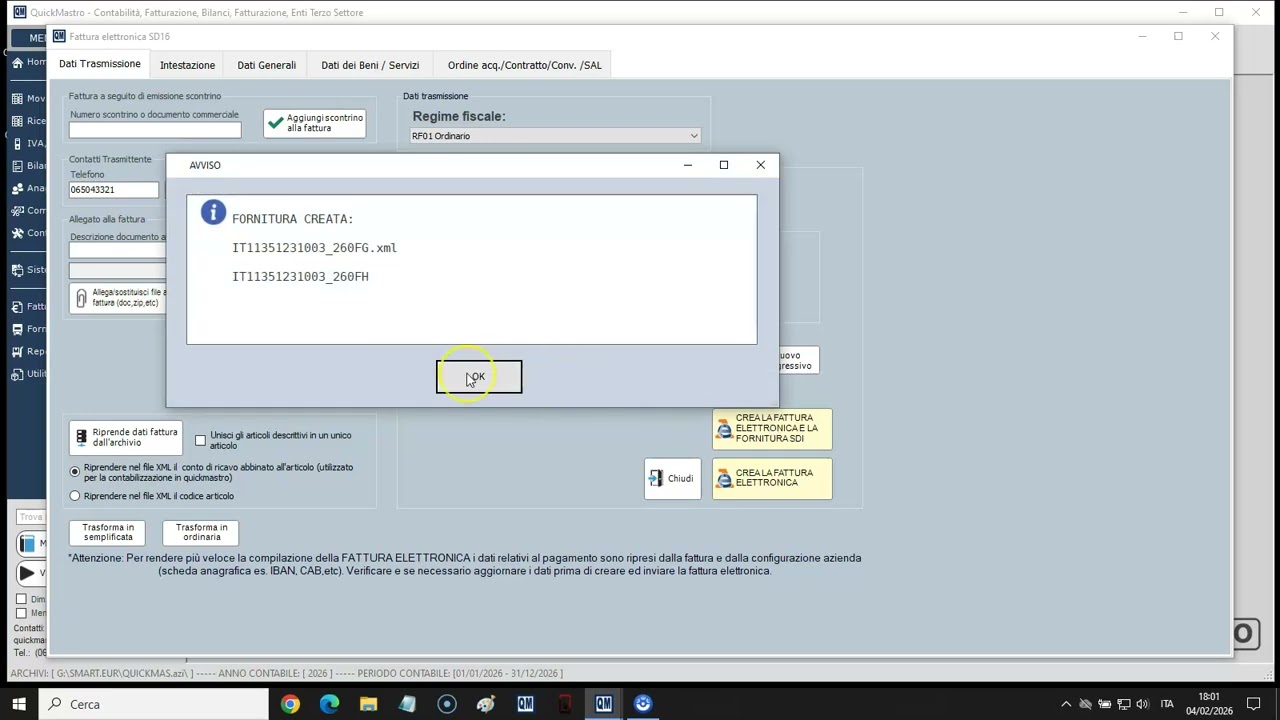
Task: Select Riprendere nel file XML codice articolo
Action: [75, 496]
